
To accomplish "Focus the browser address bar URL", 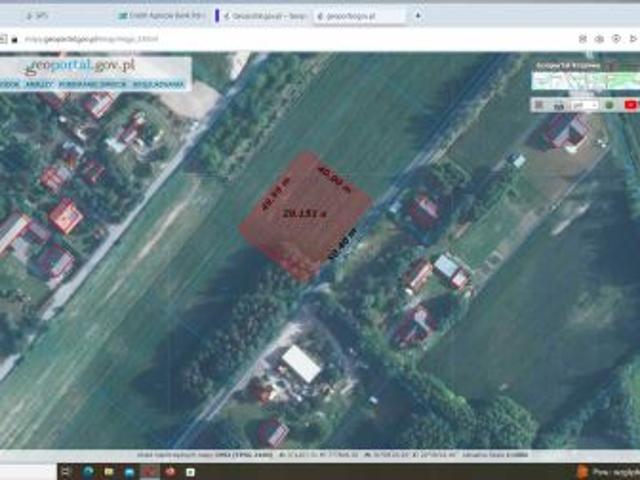I will click(x=91, y=39).
